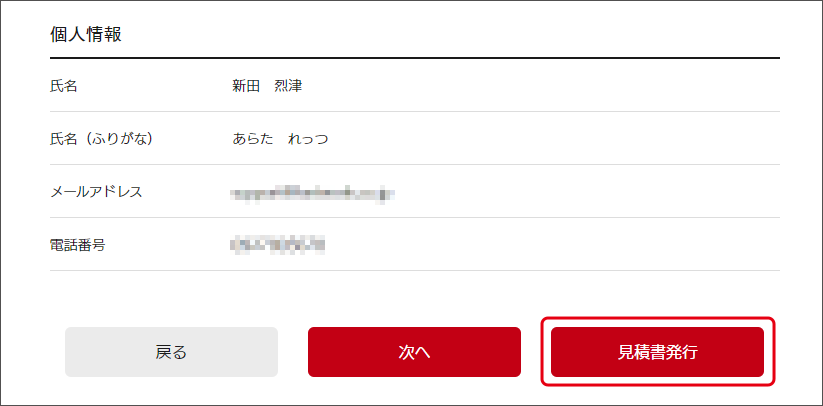Click the divider line below 電話番号 row

(415, 271)
